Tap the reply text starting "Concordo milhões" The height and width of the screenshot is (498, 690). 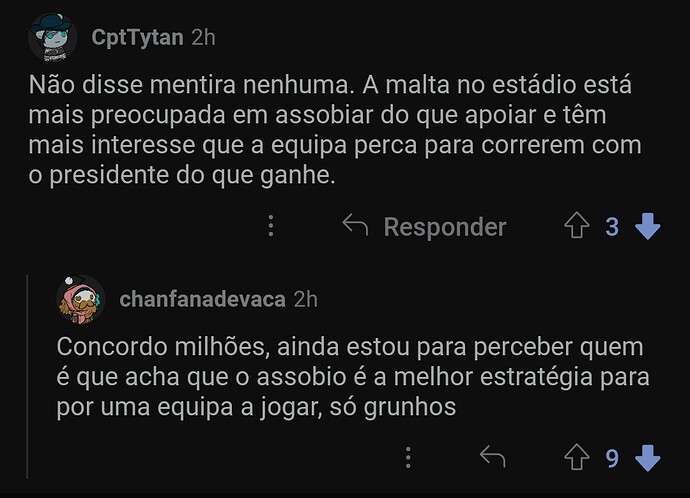tap(352, 378)
